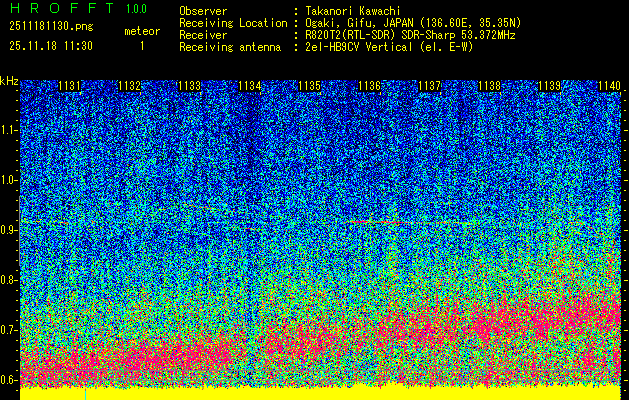
Task: Click the HROFFT 1.0.0 title text
Action: pos(79,8)
